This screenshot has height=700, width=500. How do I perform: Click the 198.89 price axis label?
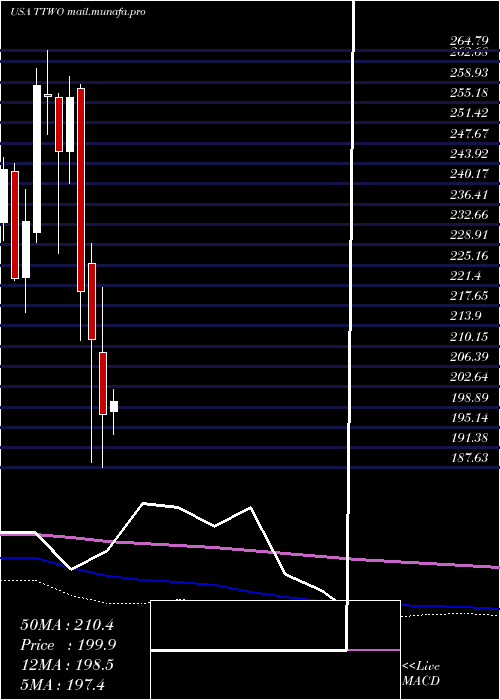point(469,398)
